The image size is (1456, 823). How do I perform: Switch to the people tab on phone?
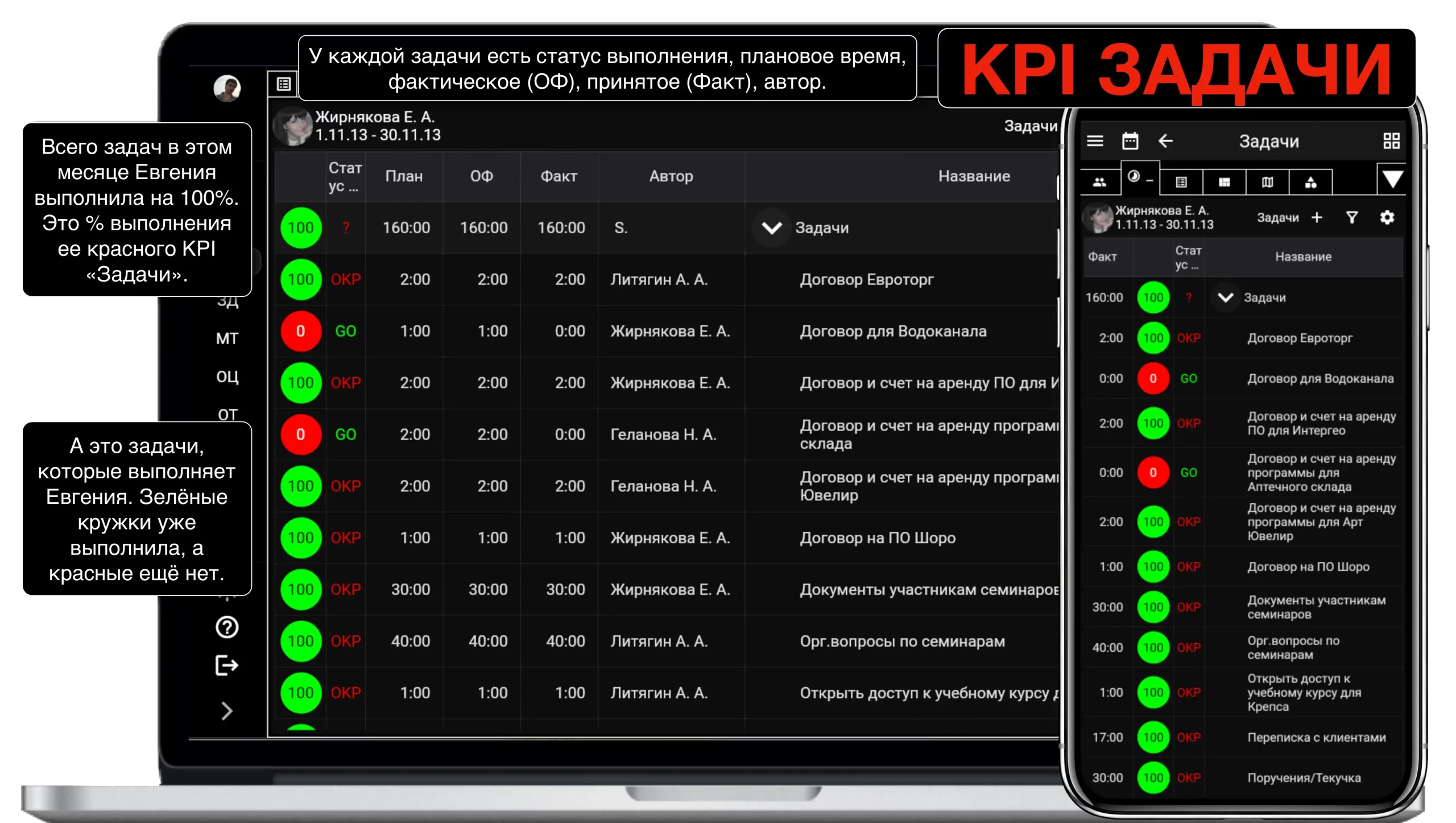coord(1099,183)
